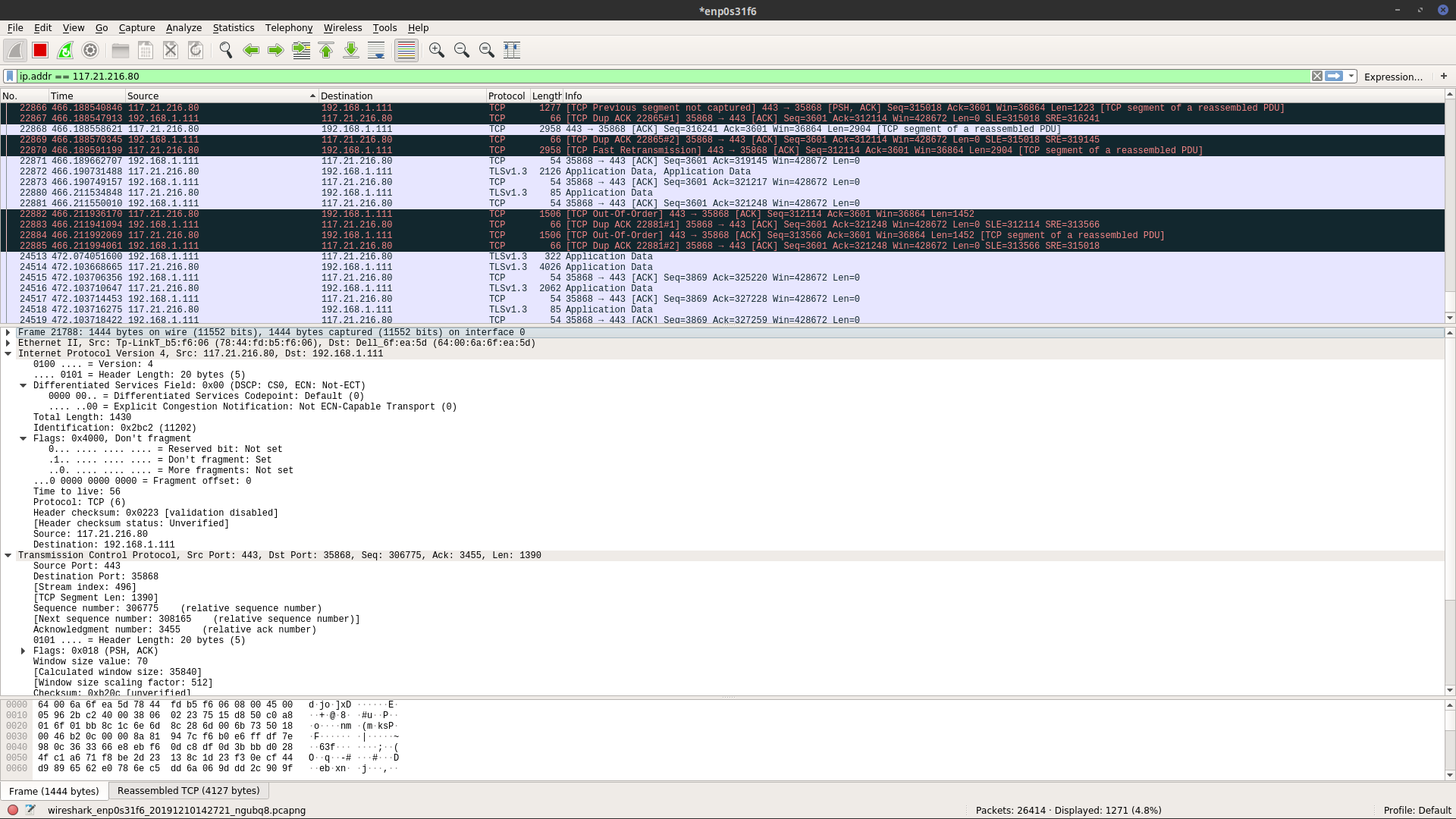The width and height of the screenshot is (1456, 819).
Task: Stop the running packet capture
Action: 40,50
